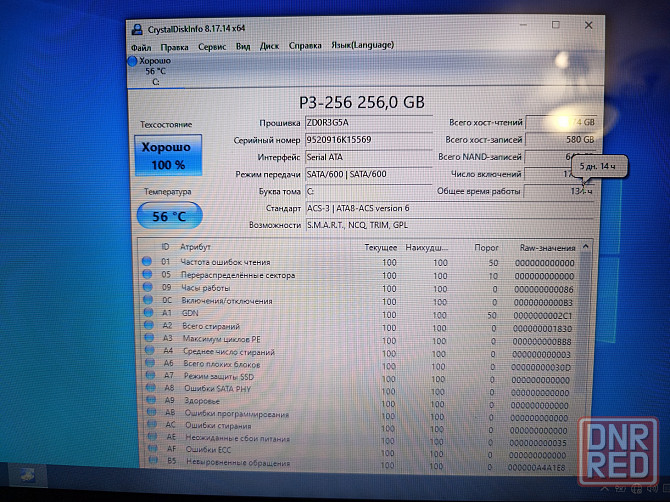Click status icon of row AC Ошибки стирания
670x502 pixels.
(152, 424)
